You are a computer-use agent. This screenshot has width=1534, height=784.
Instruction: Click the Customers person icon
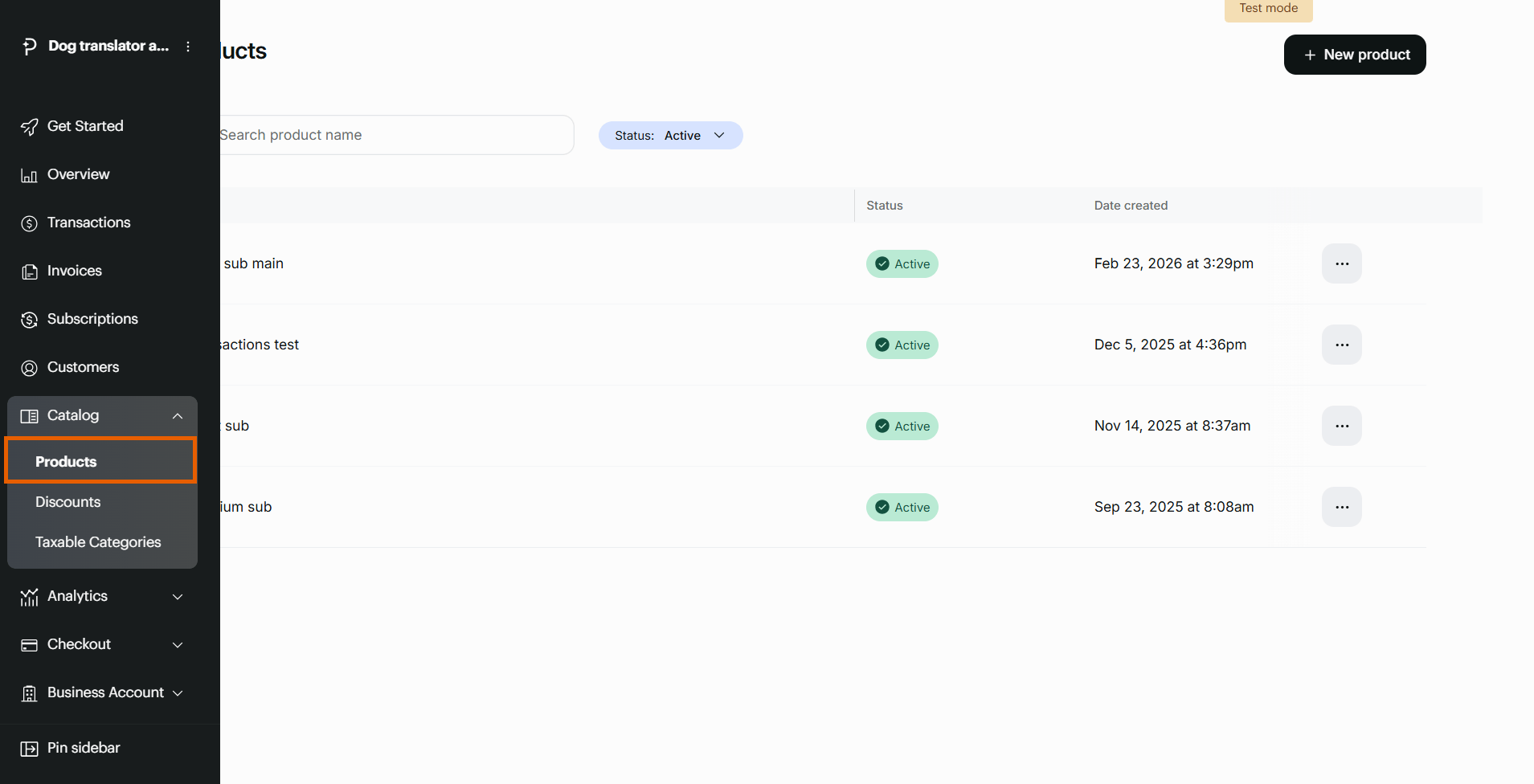point(30,368)
